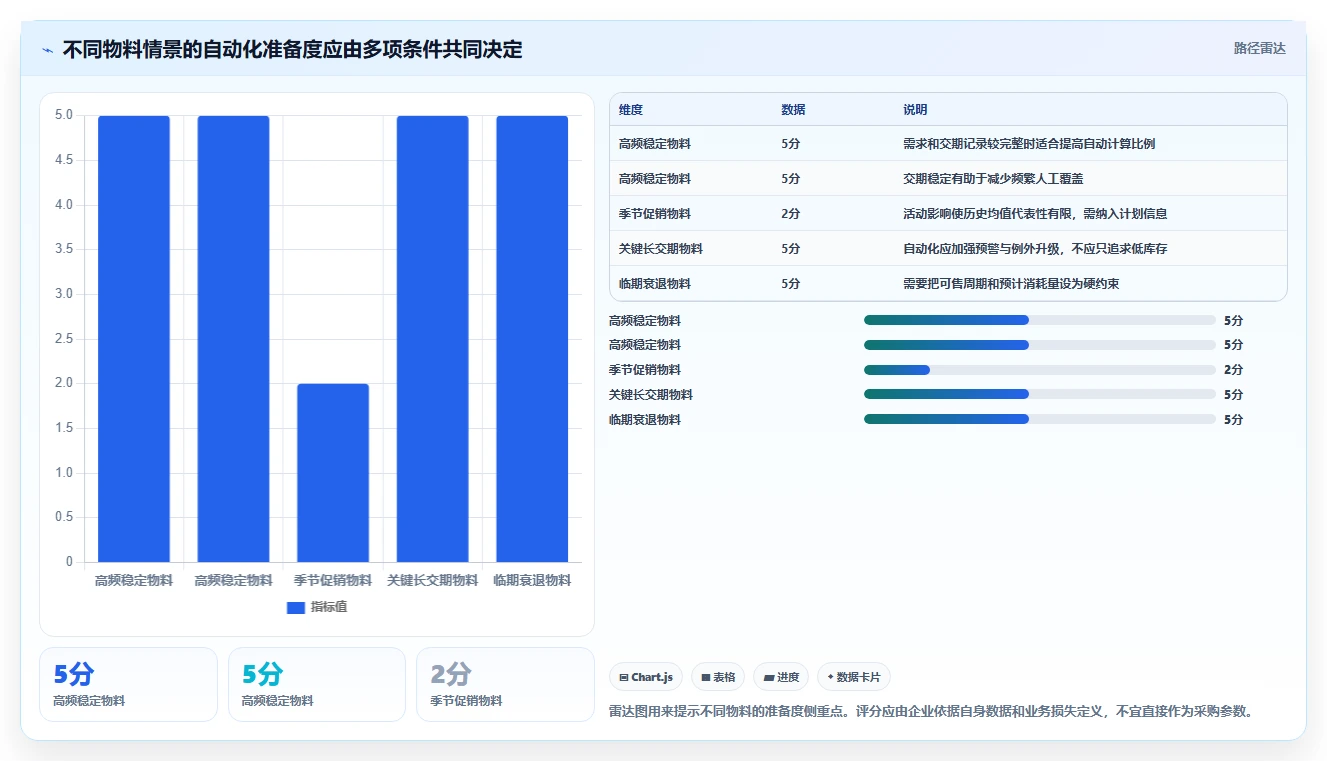Screen dimensions: 1327x761
Task: Click the 2.5 y-axis tick label
Action: coord(64,338)
